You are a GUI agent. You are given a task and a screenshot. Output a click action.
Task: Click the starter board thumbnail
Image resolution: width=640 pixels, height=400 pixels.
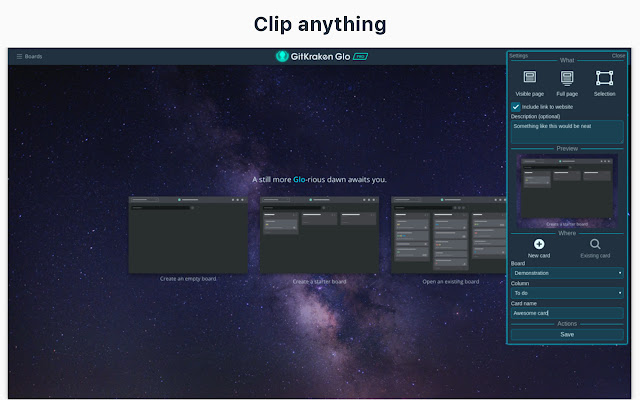point(320,235)
